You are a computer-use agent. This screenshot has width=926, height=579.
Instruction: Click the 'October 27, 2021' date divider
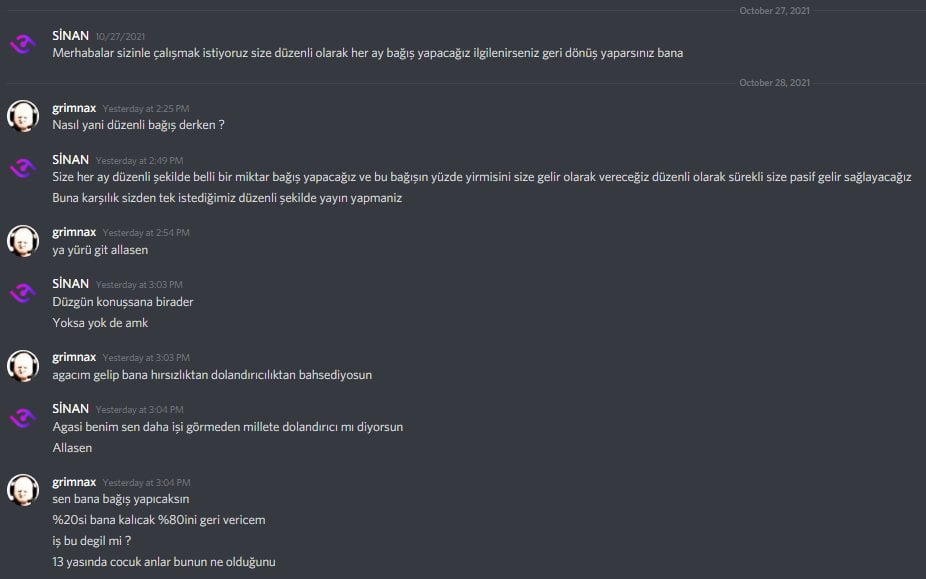click(774, 11)
